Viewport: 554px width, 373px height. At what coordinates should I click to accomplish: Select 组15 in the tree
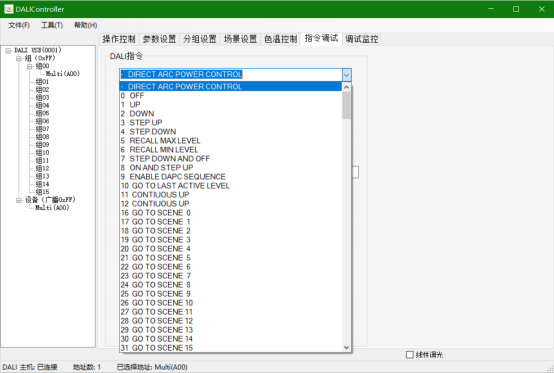pyautogui.click(x=42, y=192)
